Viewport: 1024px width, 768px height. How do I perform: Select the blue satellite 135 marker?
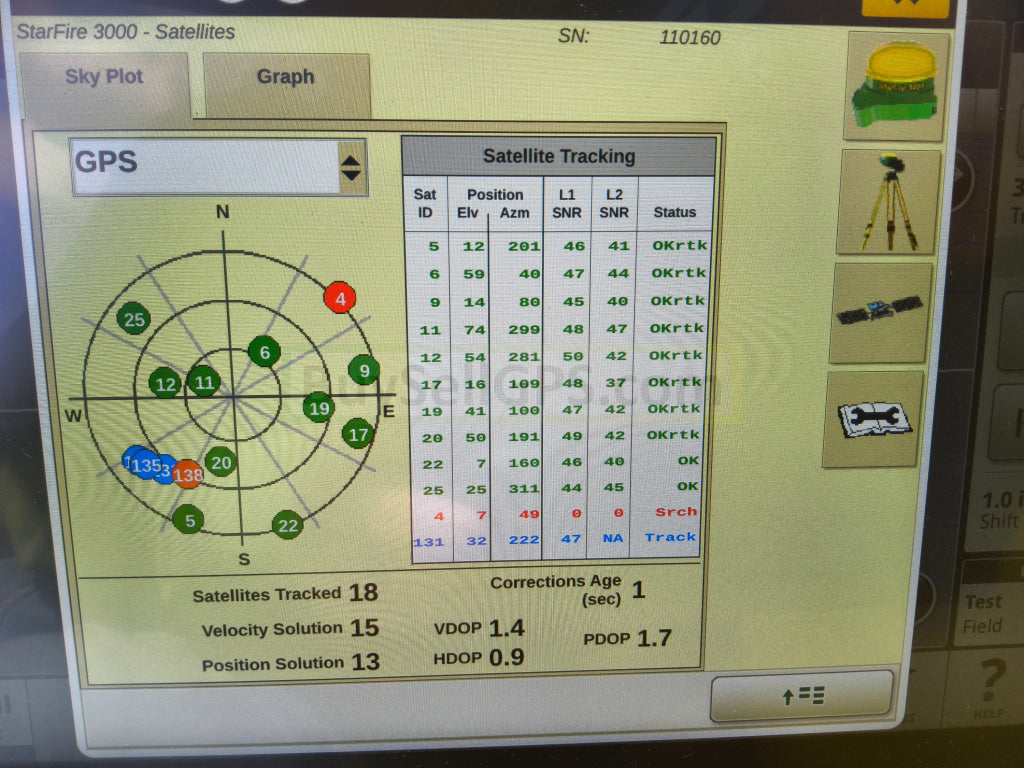pos(146,465)
